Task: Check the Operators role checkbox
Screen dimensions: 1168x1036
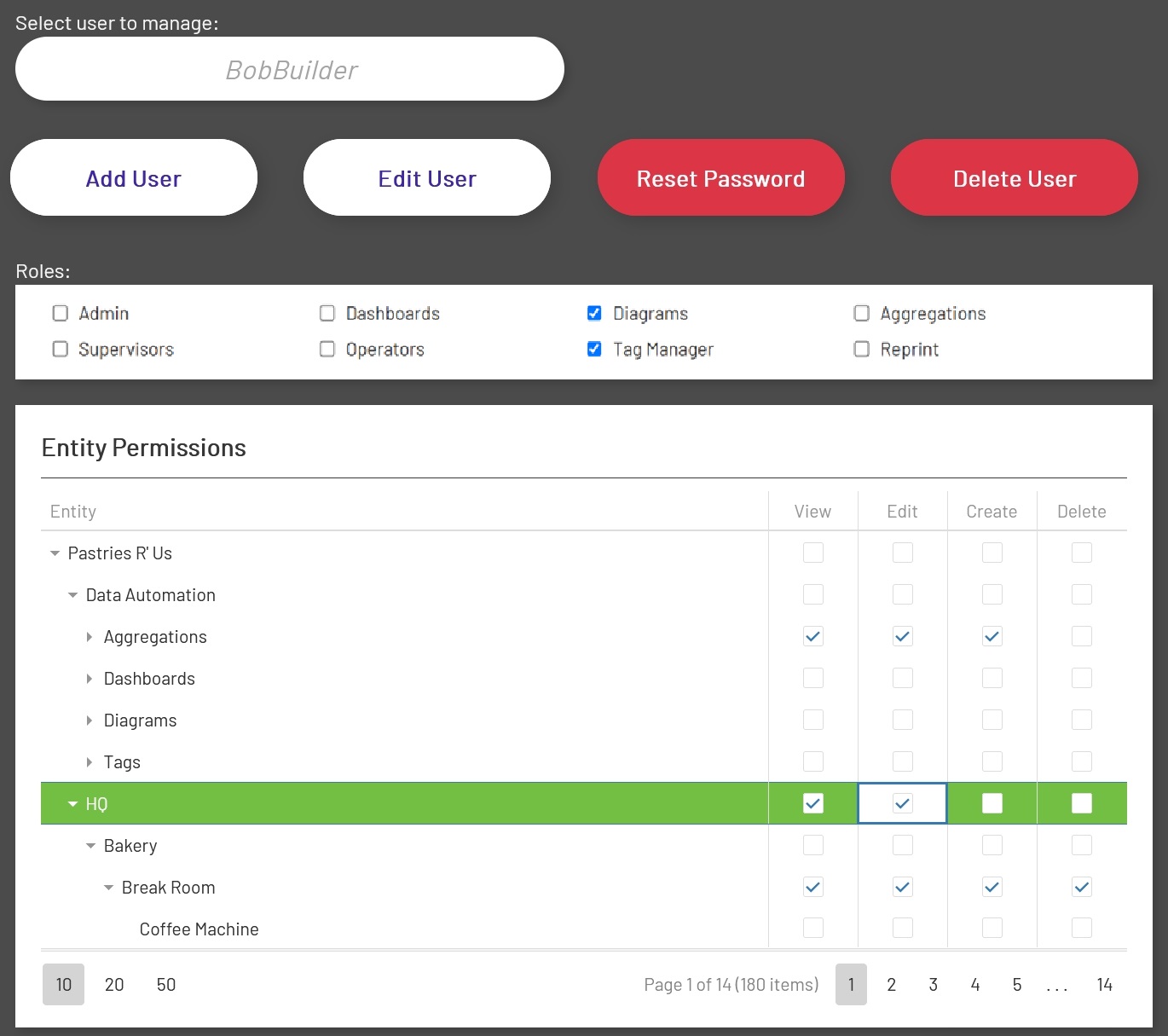Action: (x=327, y=349)
